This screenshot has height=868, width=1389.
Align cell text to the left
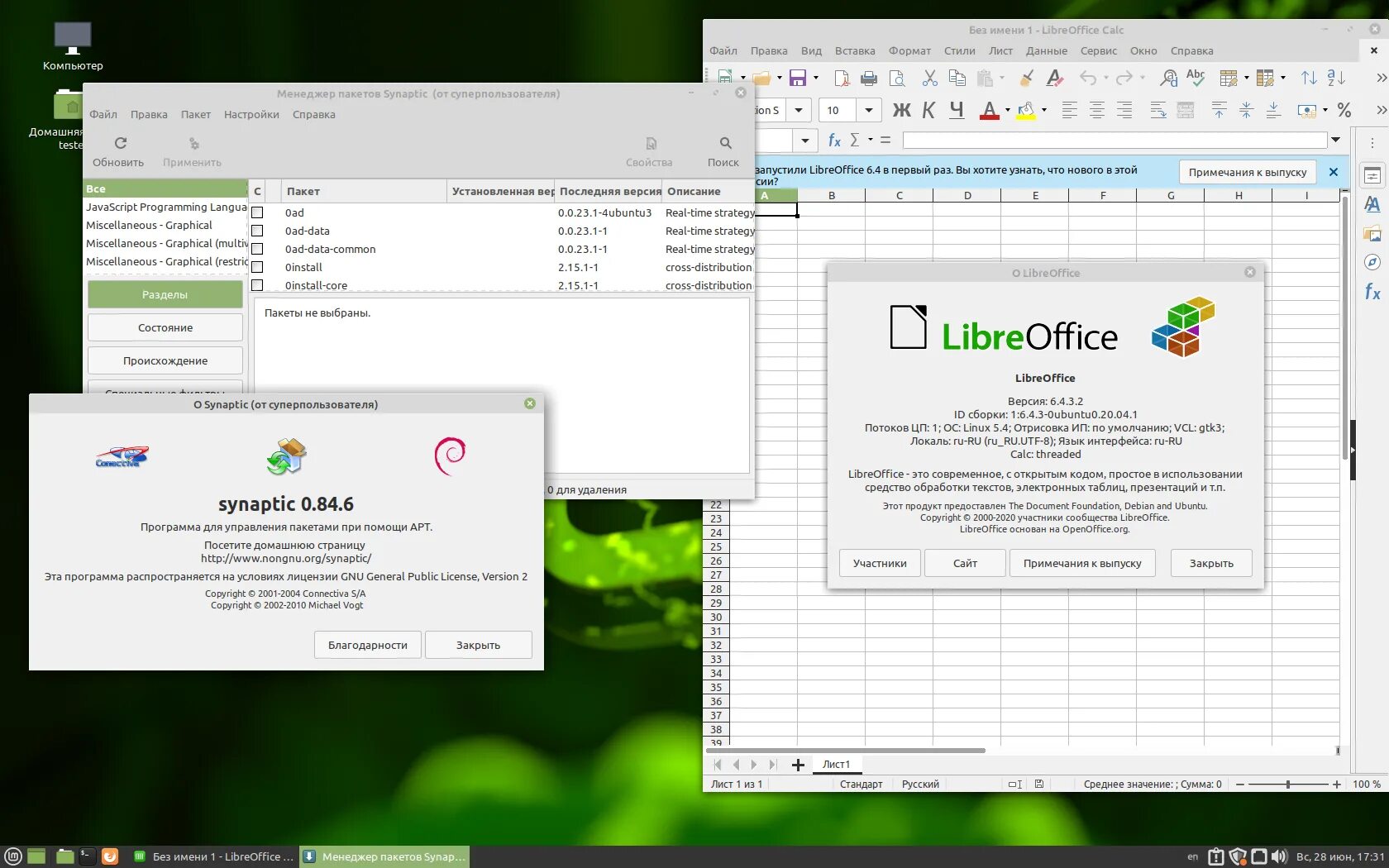click(x=1069, y=110)
